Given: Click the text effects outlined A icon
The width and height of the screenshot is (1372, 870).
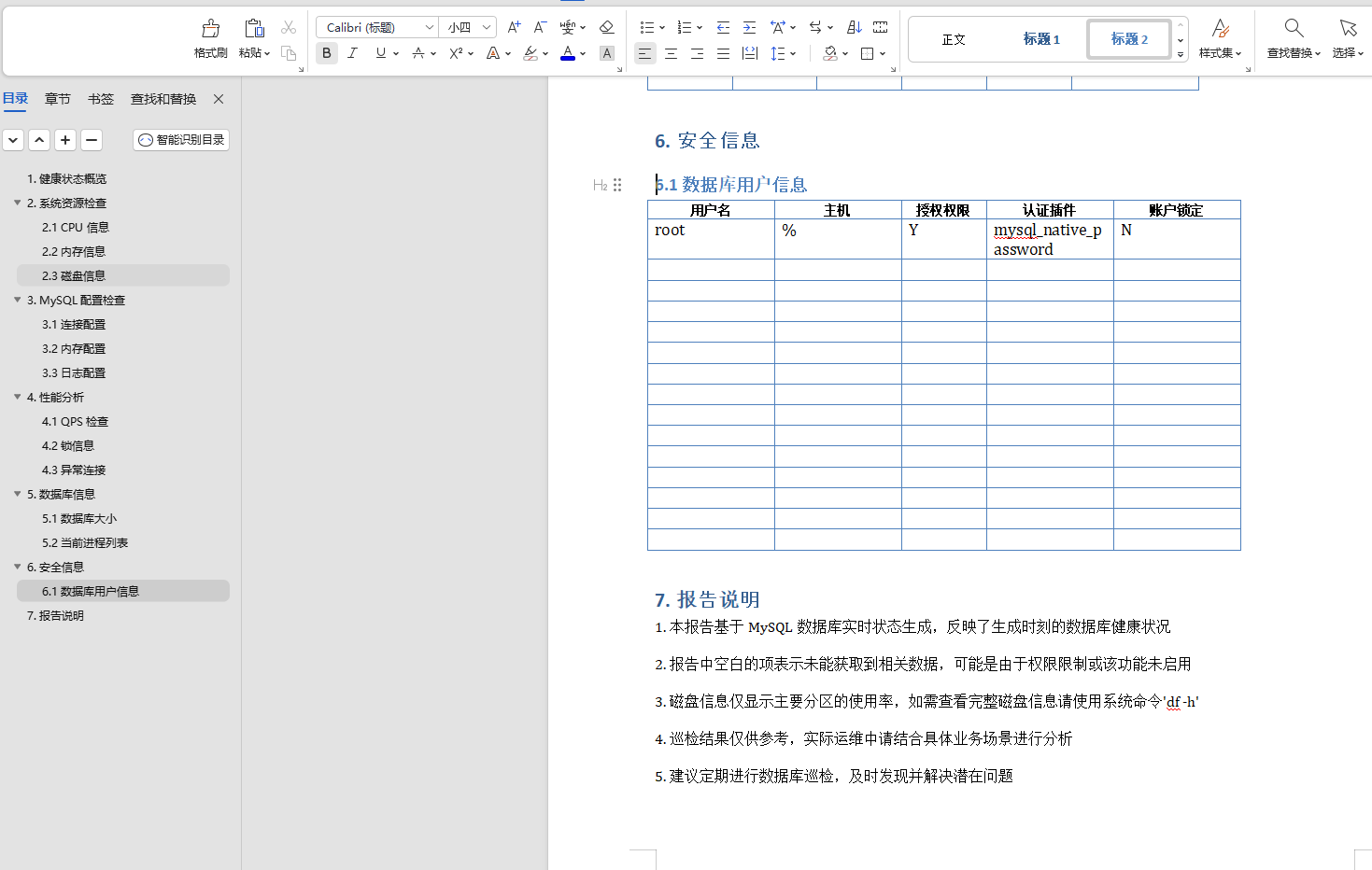Looking at the screenshot, I should point(493,53).
